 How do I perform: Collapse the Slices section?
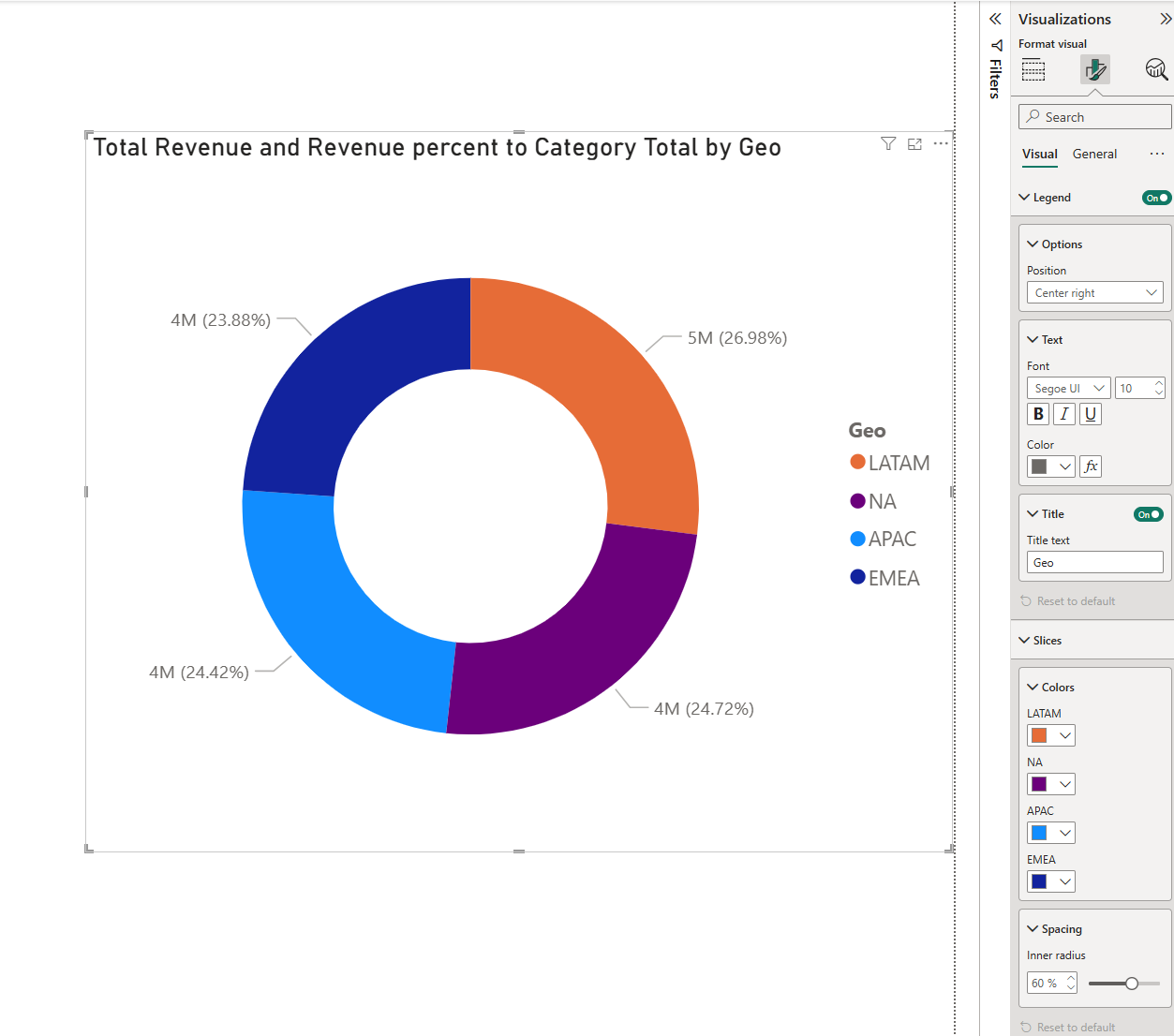click(x=1024, y=641)
